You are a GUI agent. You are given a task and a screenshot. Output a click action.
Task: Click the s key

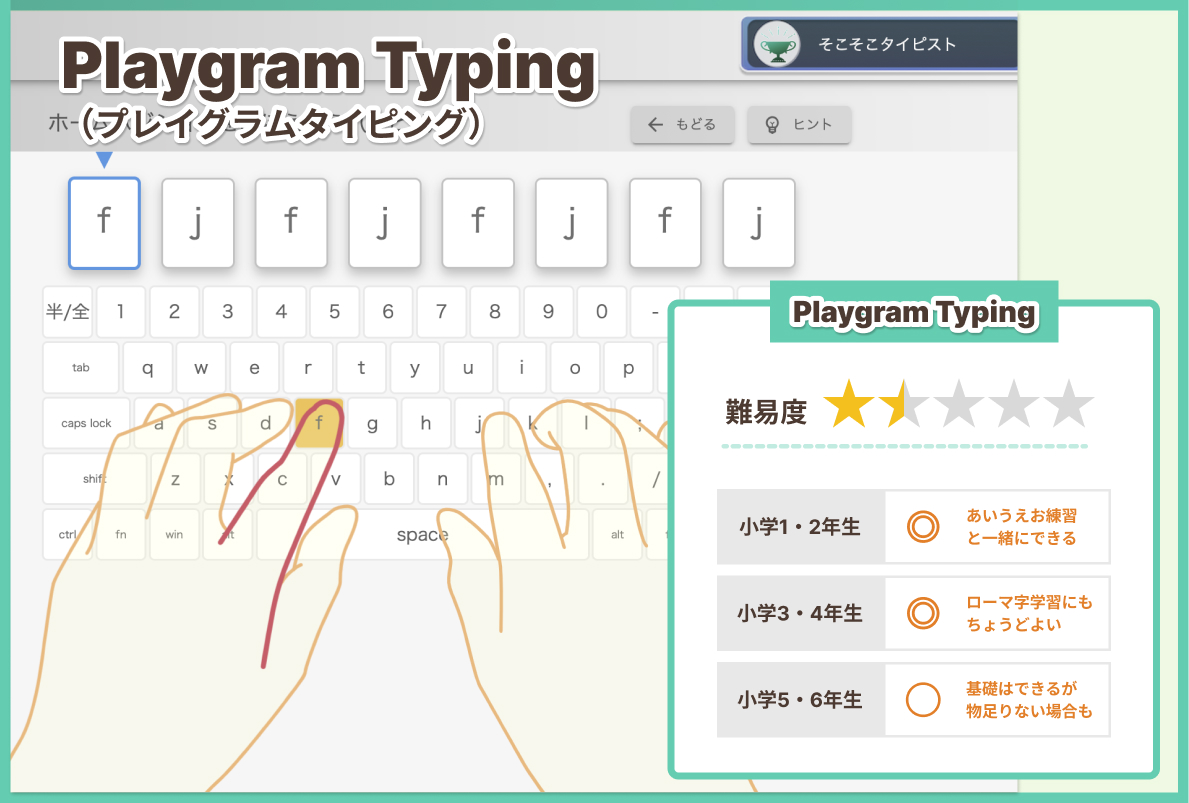212,423
